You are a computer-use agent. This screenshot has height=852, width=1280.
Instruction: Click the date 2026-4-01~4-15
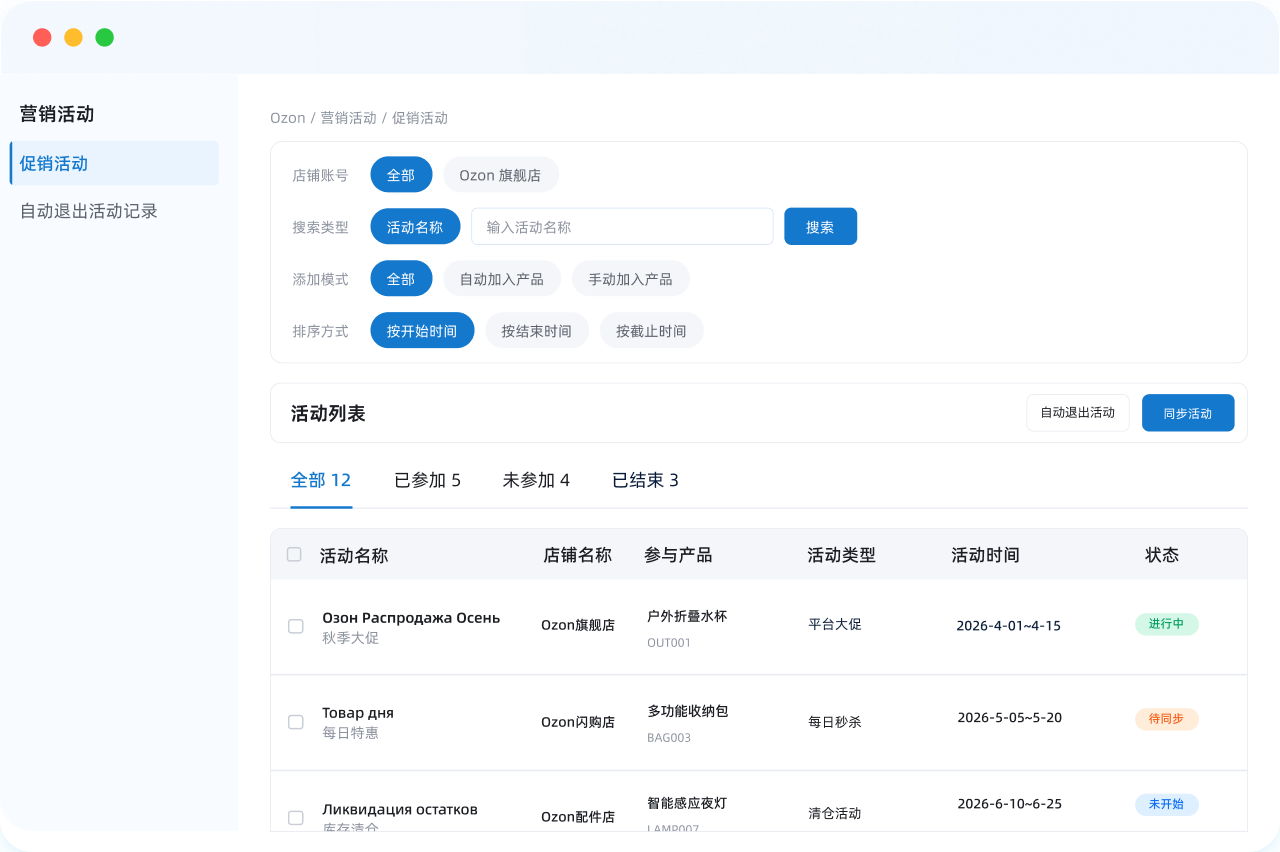[1008, 626]
